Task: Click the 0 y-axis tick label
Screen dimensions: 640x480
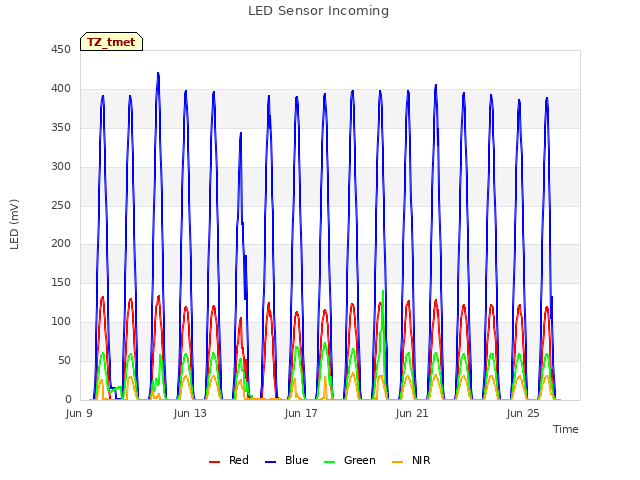Action: (68, 400)
